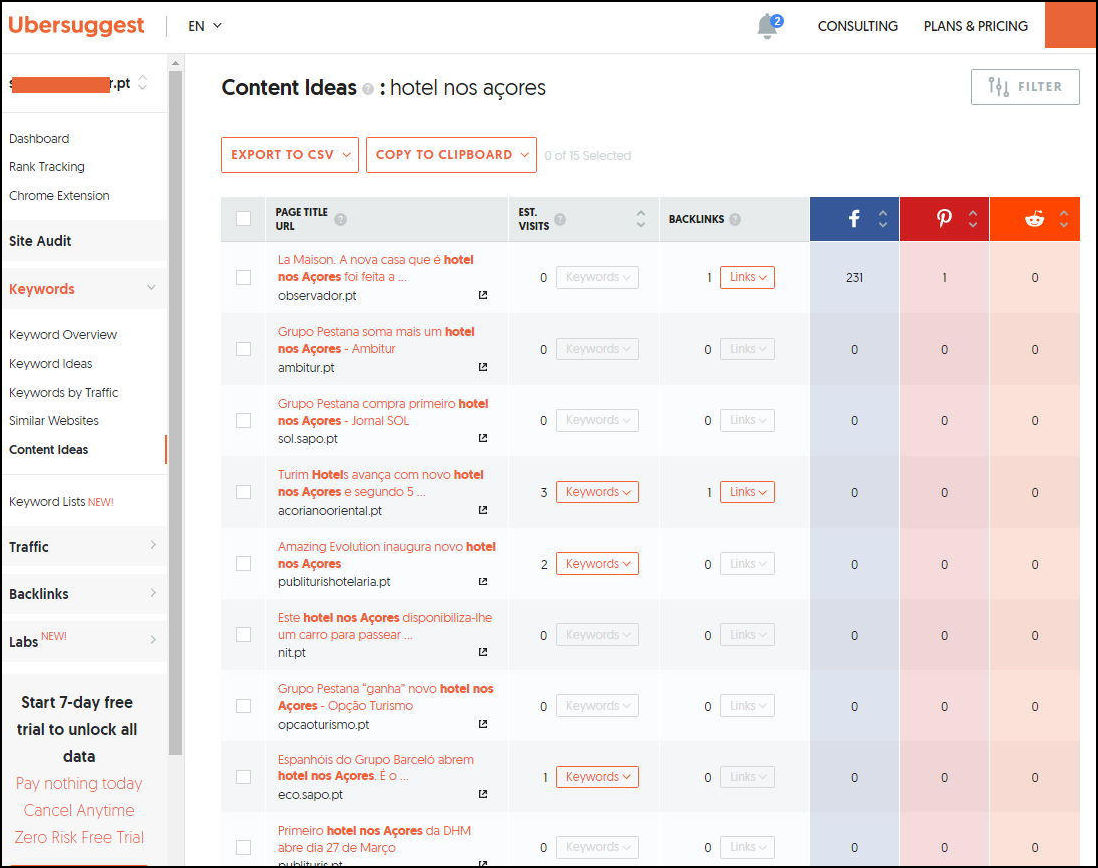Click the sidebar vertical scrollbar
Screen dimensions: 1098x868
click(x=175, y=413)
